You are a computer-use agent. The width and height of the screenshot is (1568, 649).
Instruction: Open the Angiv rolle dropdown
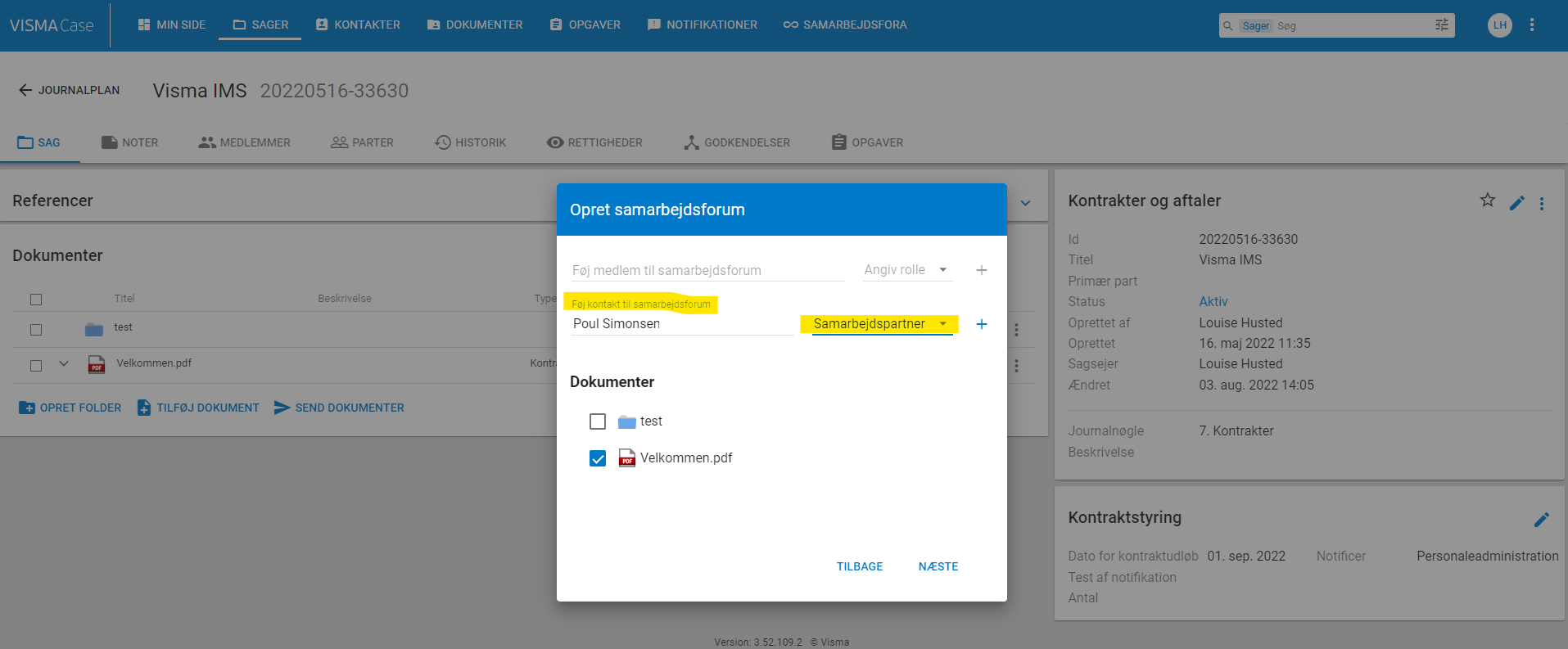[x=907, y=270]
